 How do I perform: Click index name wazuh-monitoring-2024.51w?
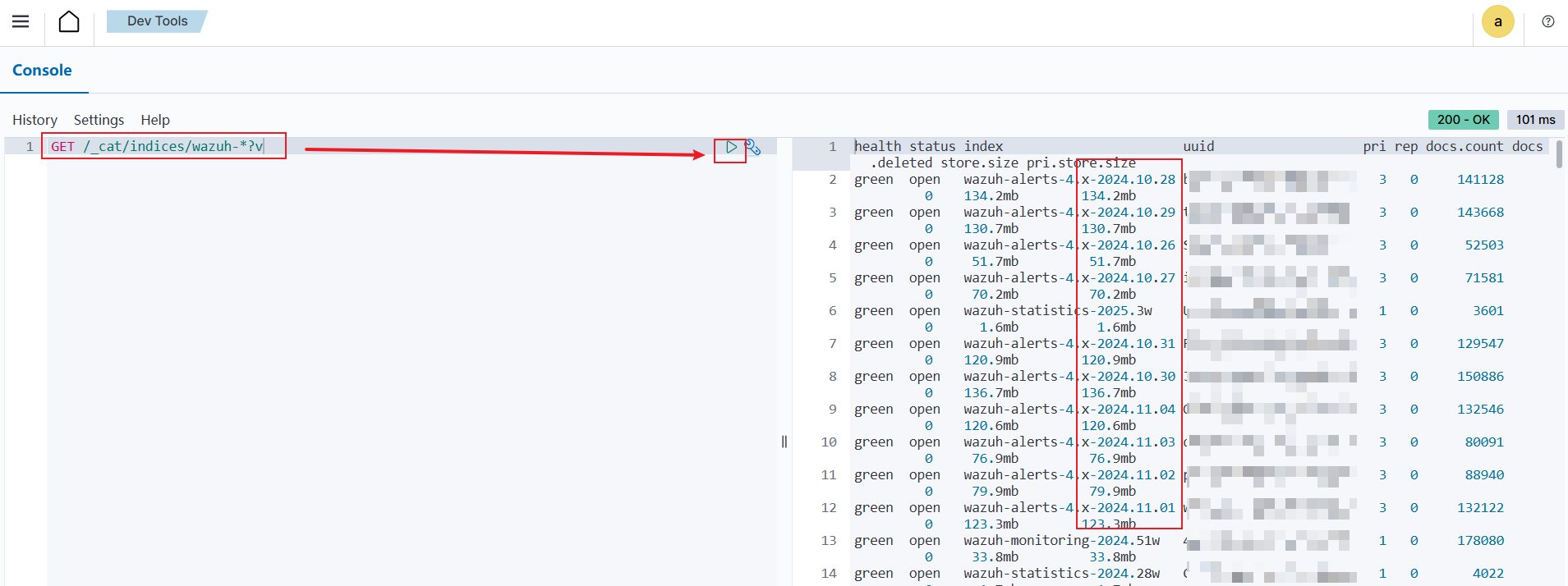[x=1062, y=540]
